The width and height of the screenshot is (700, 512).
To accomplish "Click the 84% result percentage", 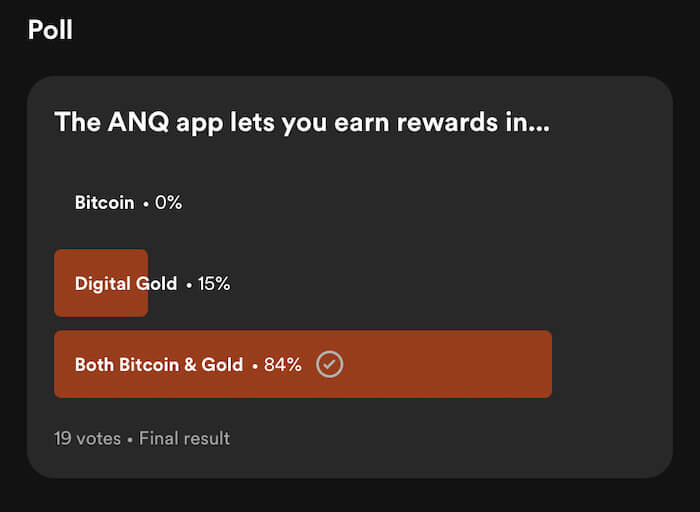I will pyautogui.click(x=283, y=365).
